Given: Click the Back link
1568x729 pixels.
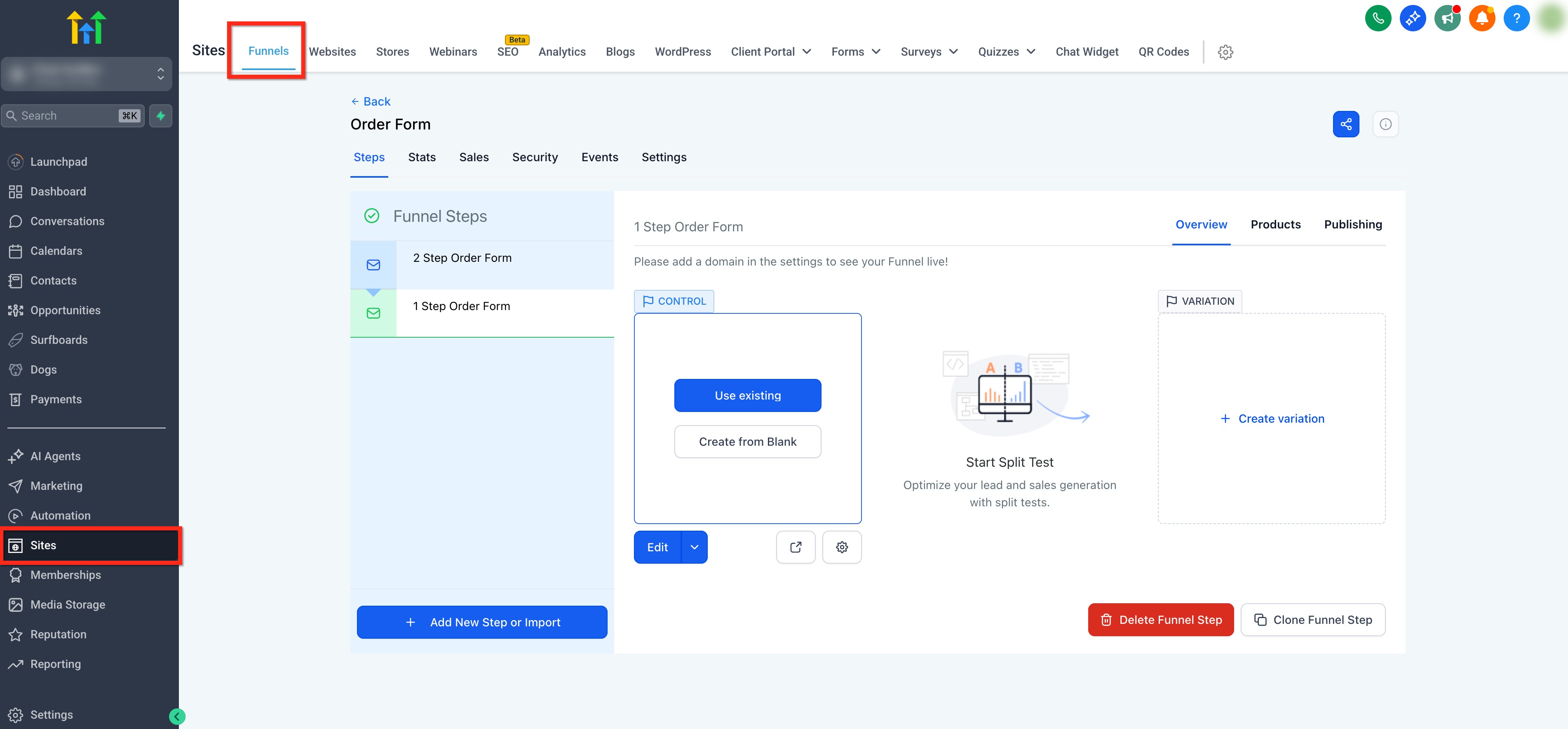Looking at the screenshot, I should (x=371, y=101).
